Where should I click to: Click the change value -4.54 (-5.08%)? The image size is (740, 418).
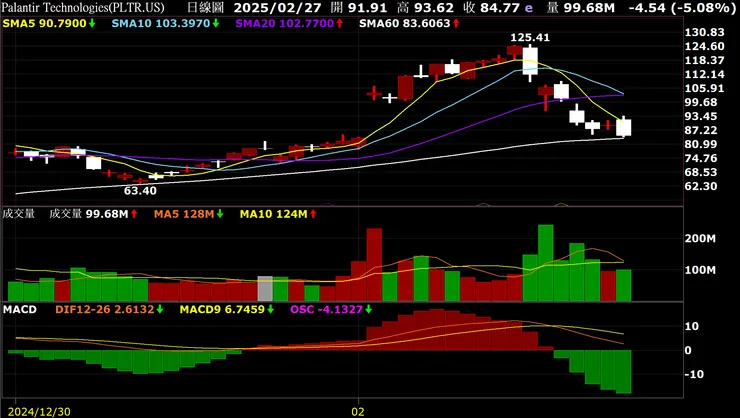click(682, 8)
